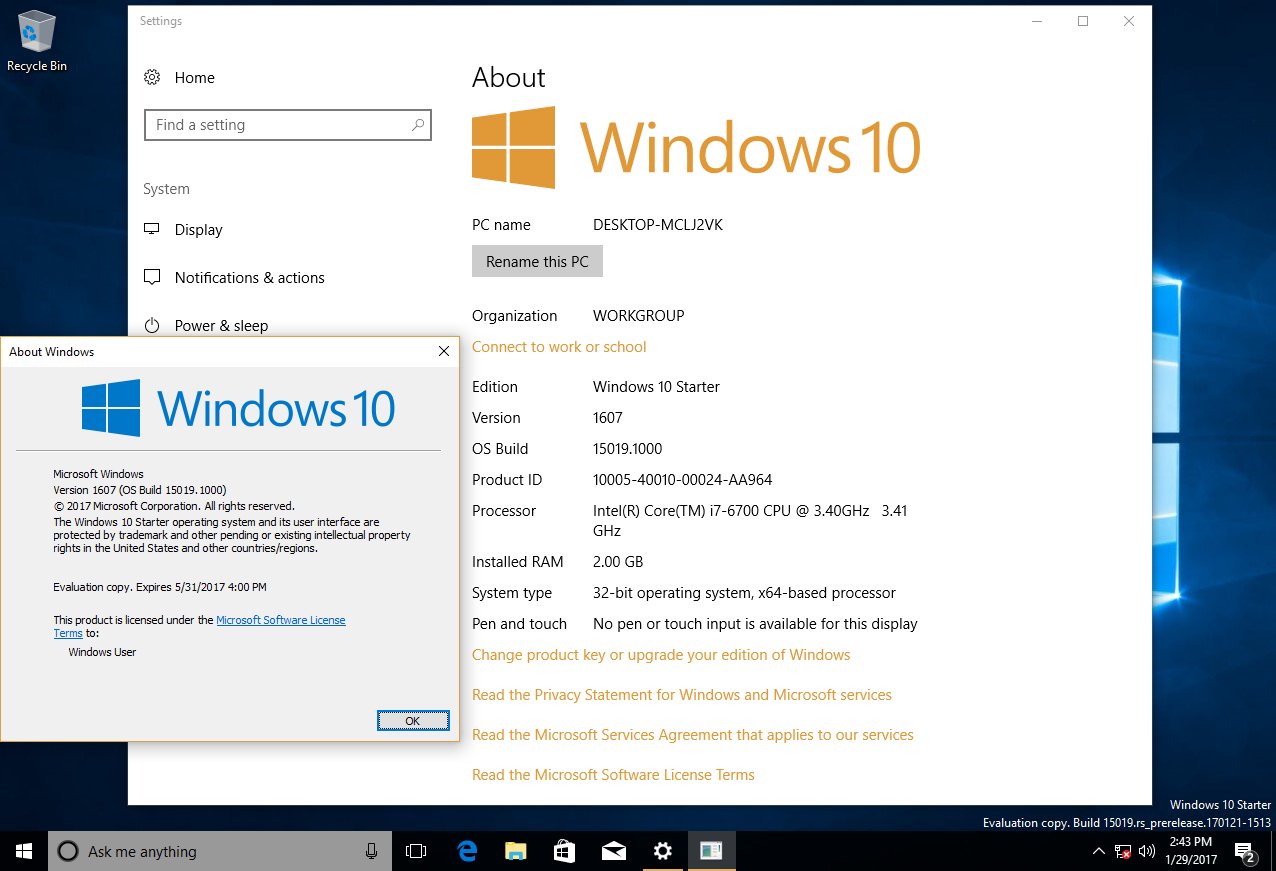Go to Home in Settings
The image size is (1276, 871).
tap(194, 77)
